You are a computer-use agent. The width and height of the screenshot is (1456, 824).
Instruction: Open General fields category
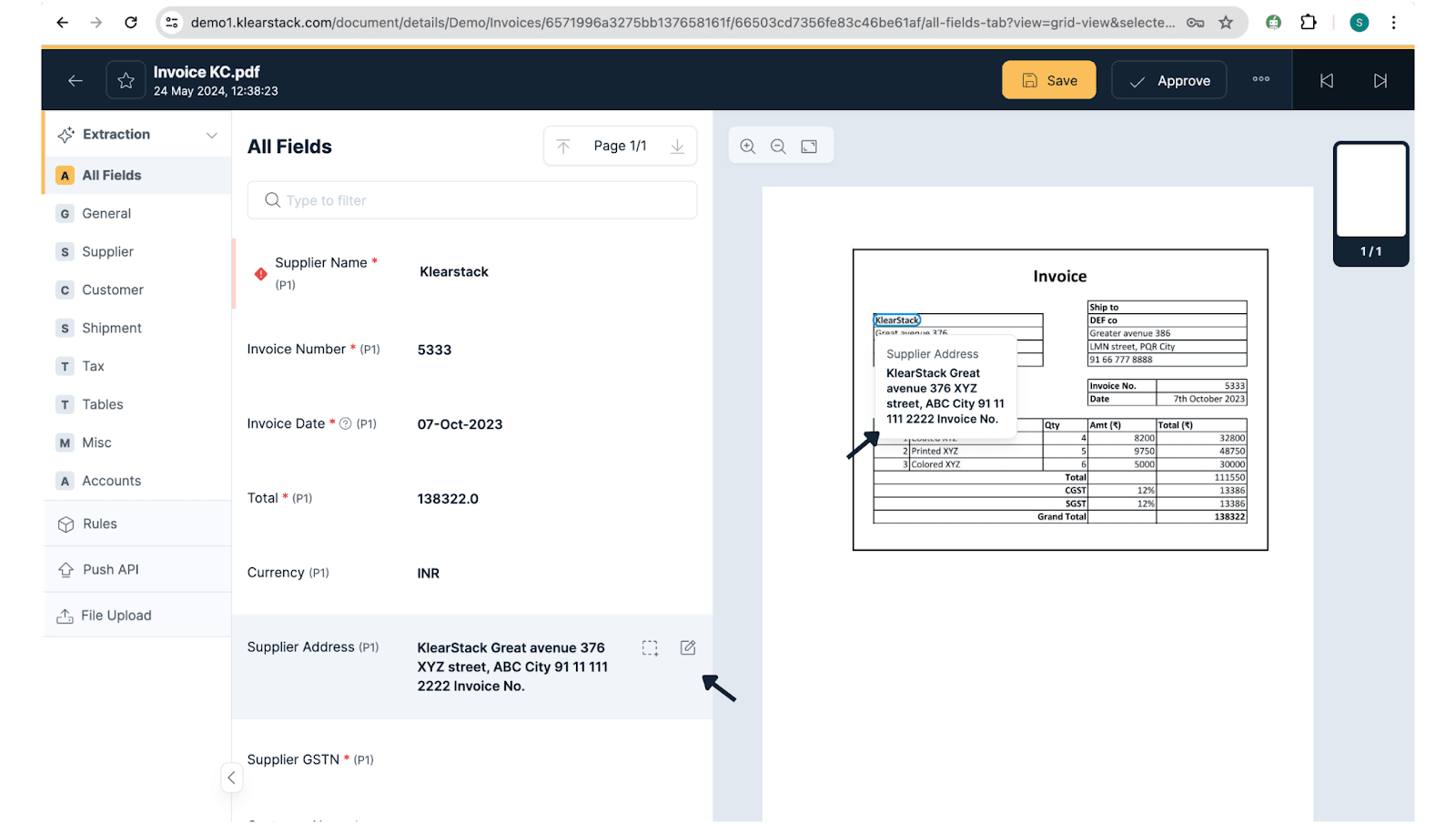[x=137, y=213]
